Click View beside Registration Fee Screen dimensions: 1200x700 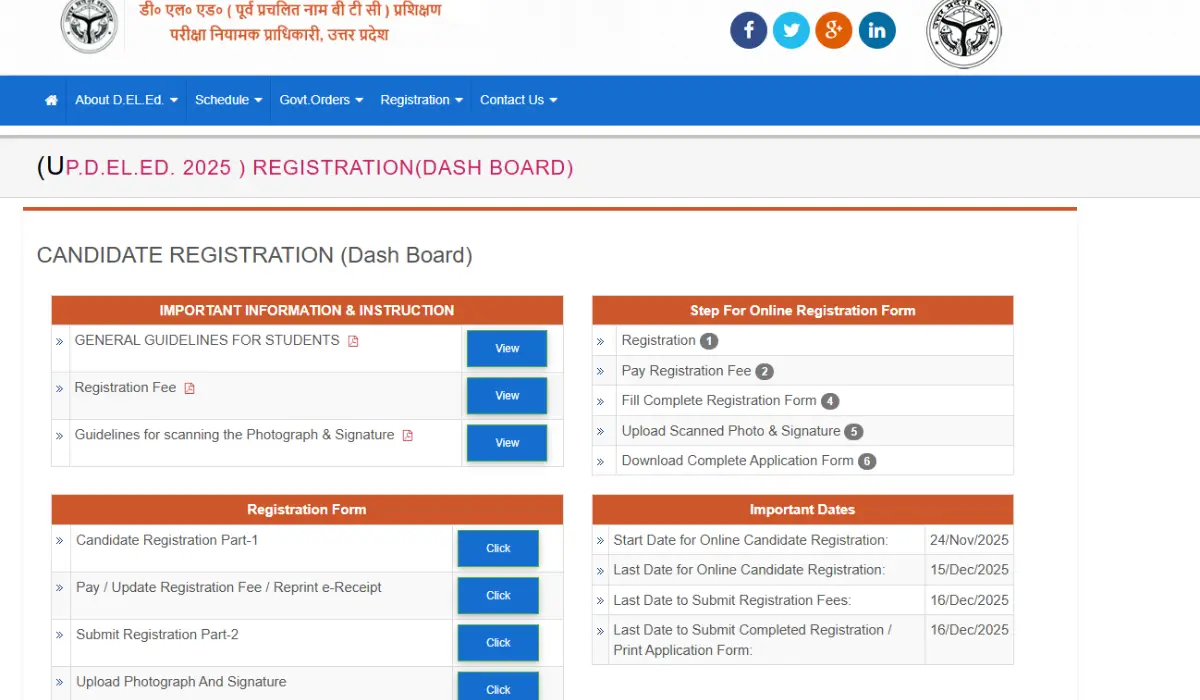pos(506,395)
